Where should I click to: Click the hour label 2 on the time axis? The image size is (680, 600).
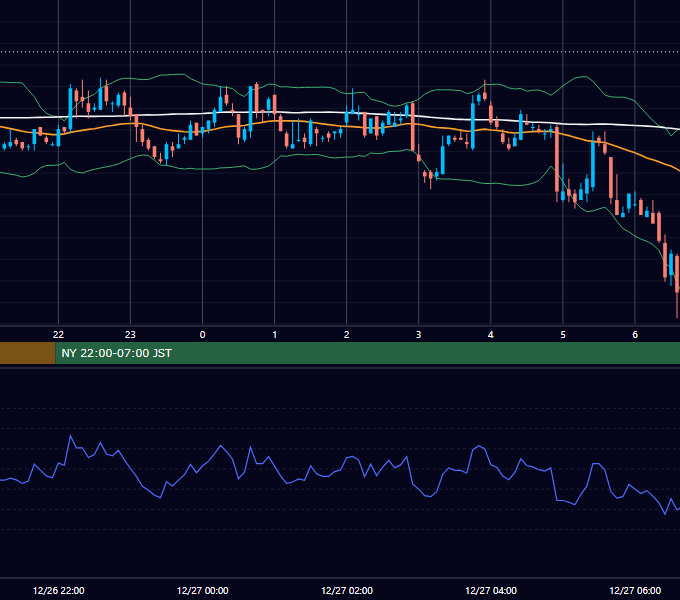tap(347, 334)
